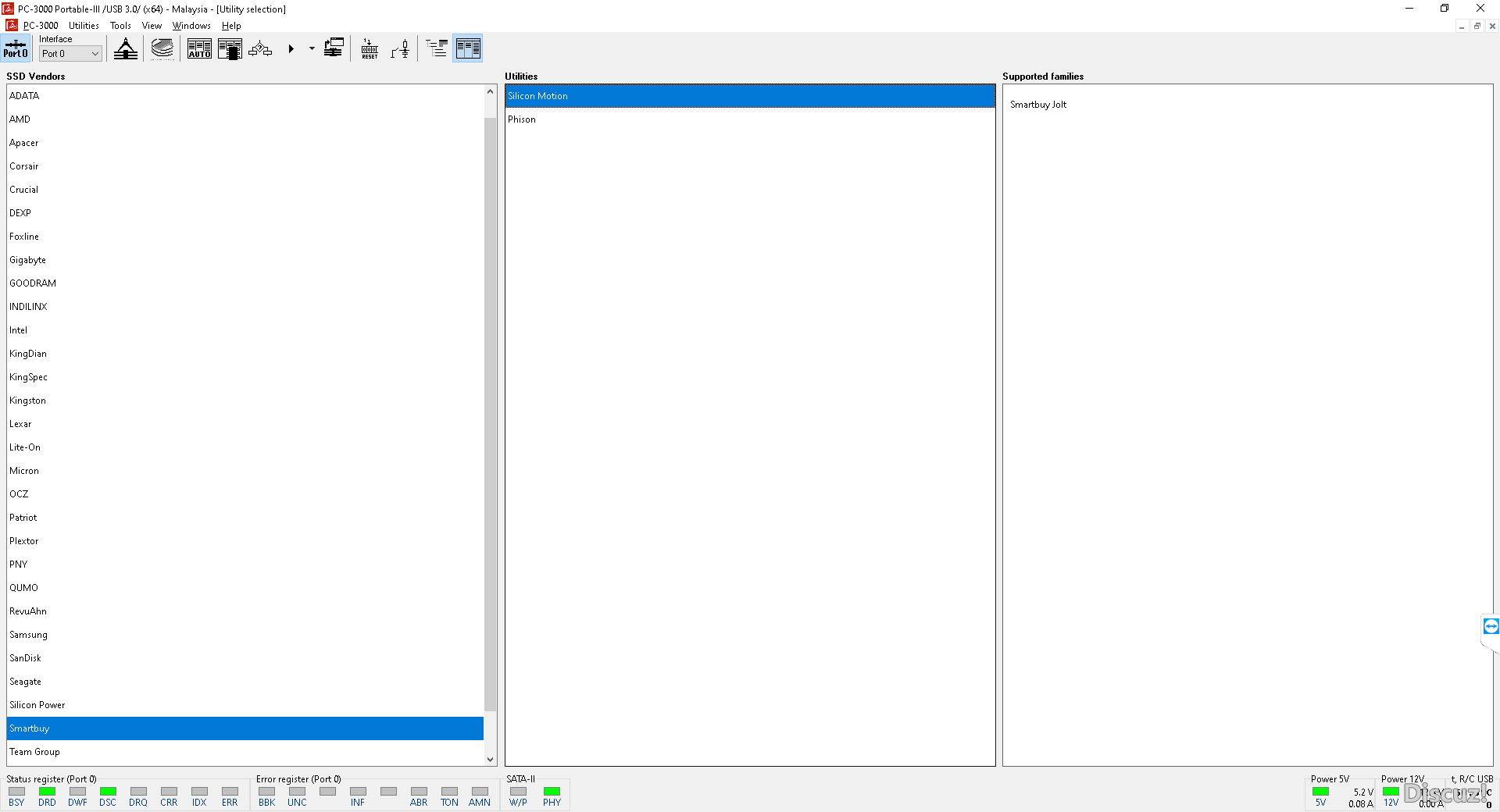This screenshot has height=812, width=1500.
Task: Restore the inner utility selection window
Action: 1477,26
